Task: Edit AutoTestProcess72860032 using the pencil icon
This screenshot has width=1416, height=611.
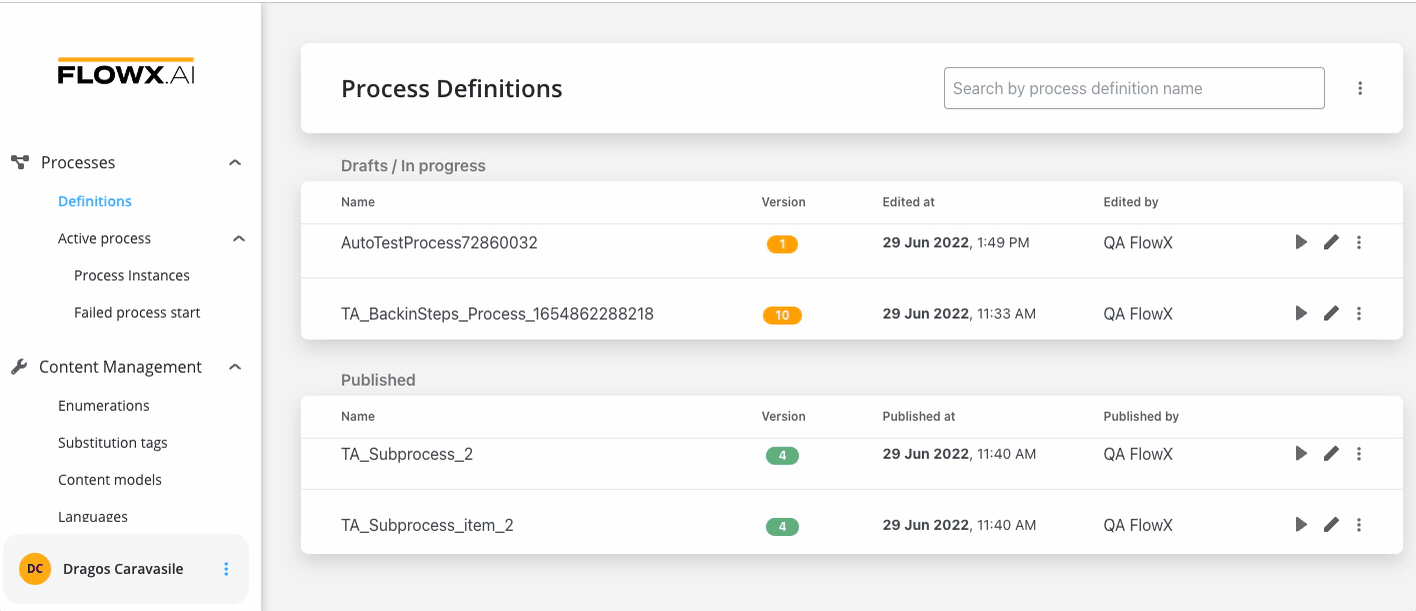Action: (x=1331, y=242)
